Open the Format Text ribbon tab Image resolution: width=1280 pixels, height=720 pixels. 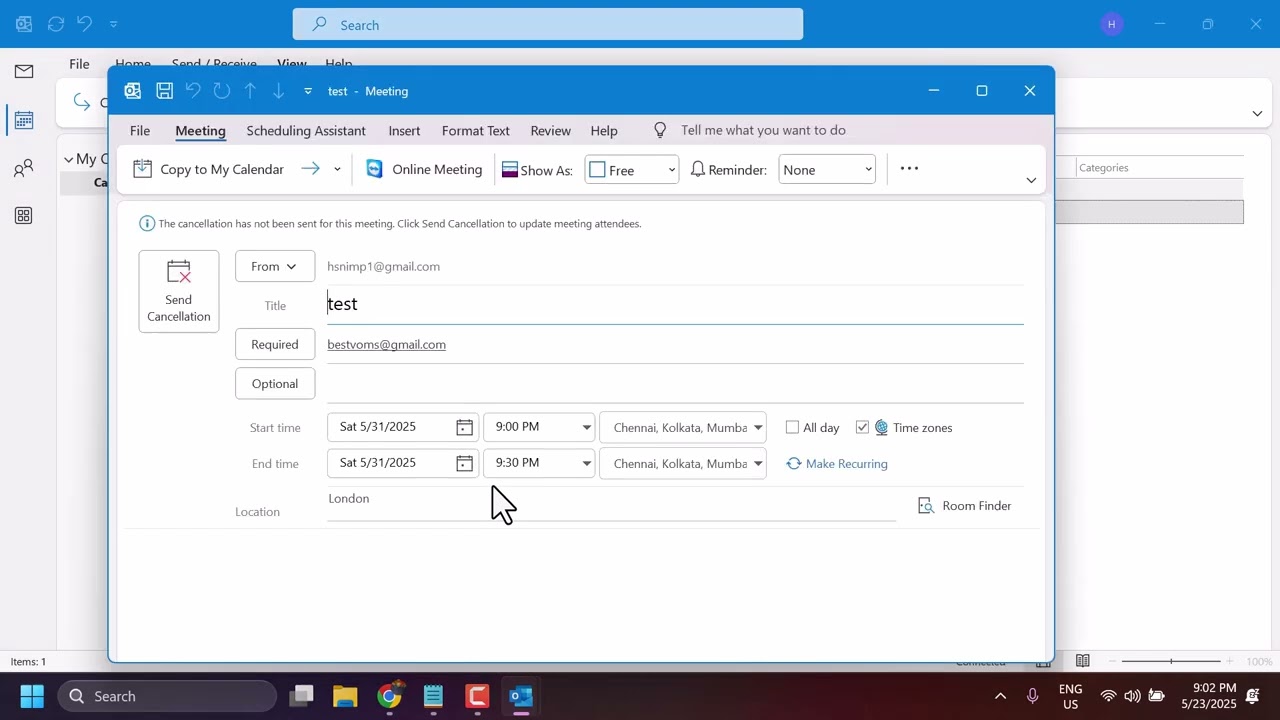tap(475, 130)
